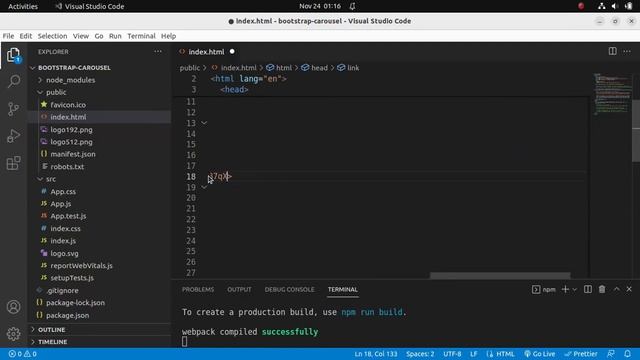640x360 pixels.
Task: Click Spaces: 2 indentation setting
Action: [420, 354]
